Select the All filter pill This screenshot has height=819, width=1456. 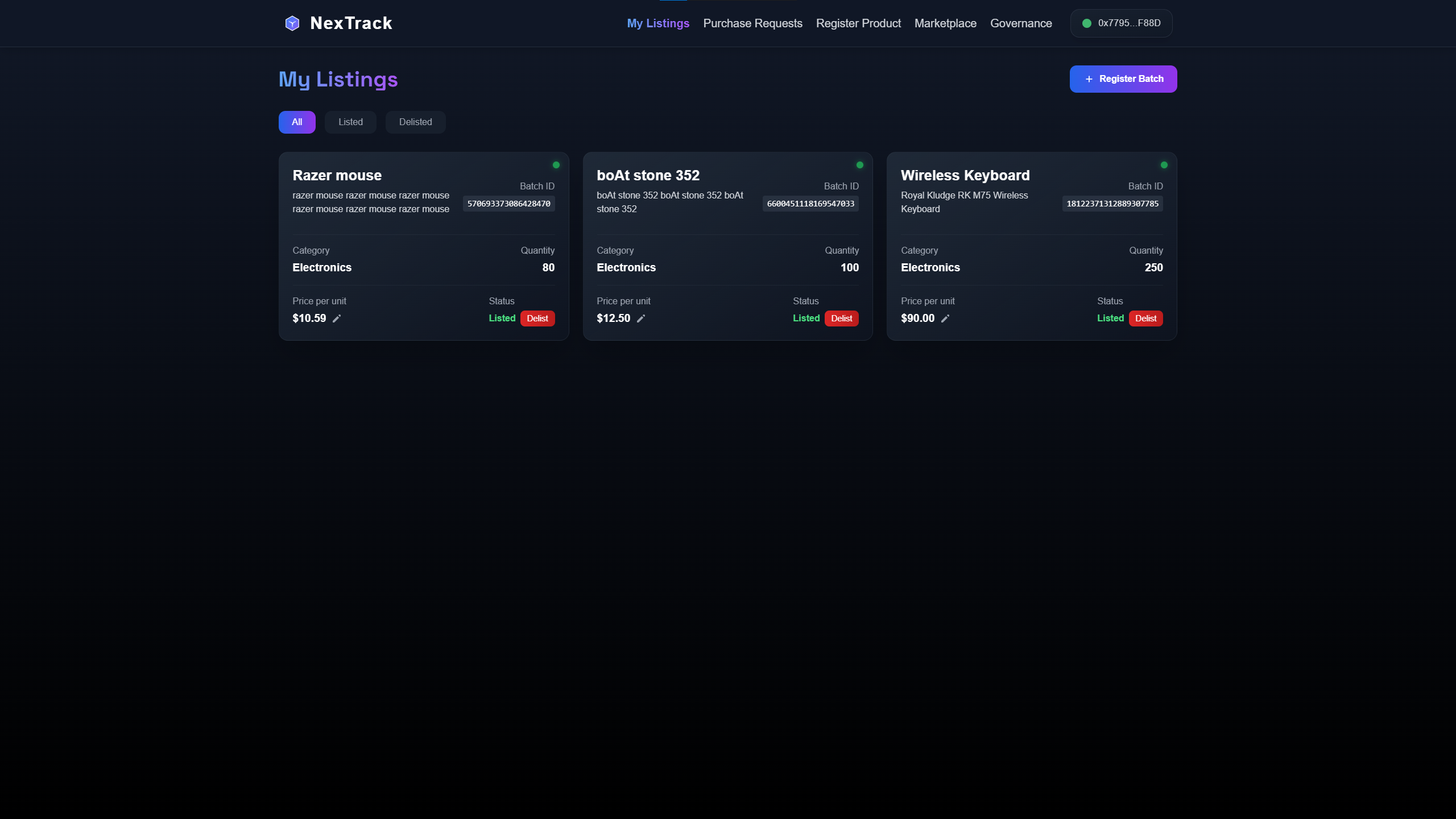click(x=297, y=122)
